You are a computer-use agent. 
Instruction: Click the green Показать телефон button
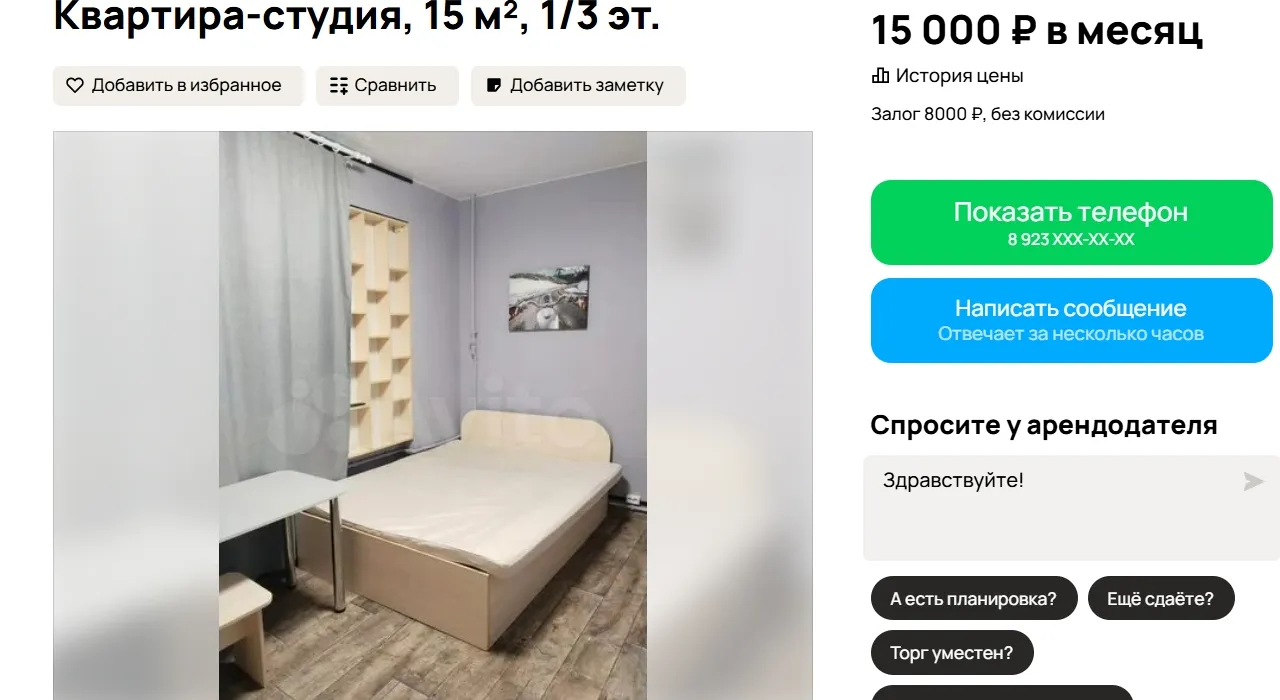tap(1071, 222)
